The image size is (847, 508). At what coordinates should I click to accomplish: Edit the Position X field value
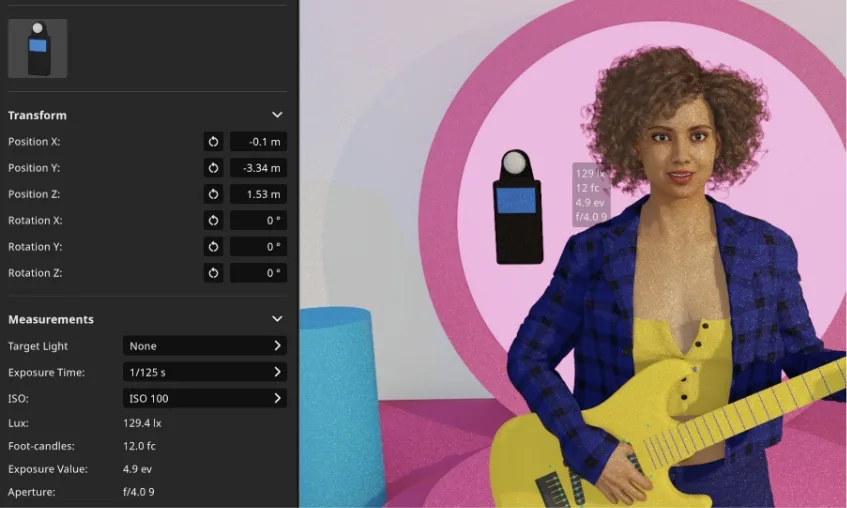click(x=258, y=142)
